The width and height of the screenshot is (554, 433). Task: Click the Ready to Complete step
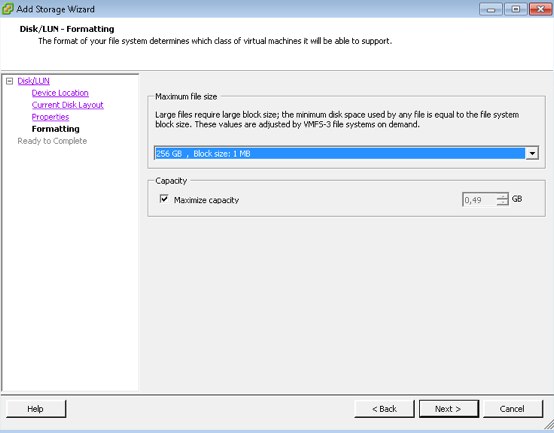[x=52, y=141]
